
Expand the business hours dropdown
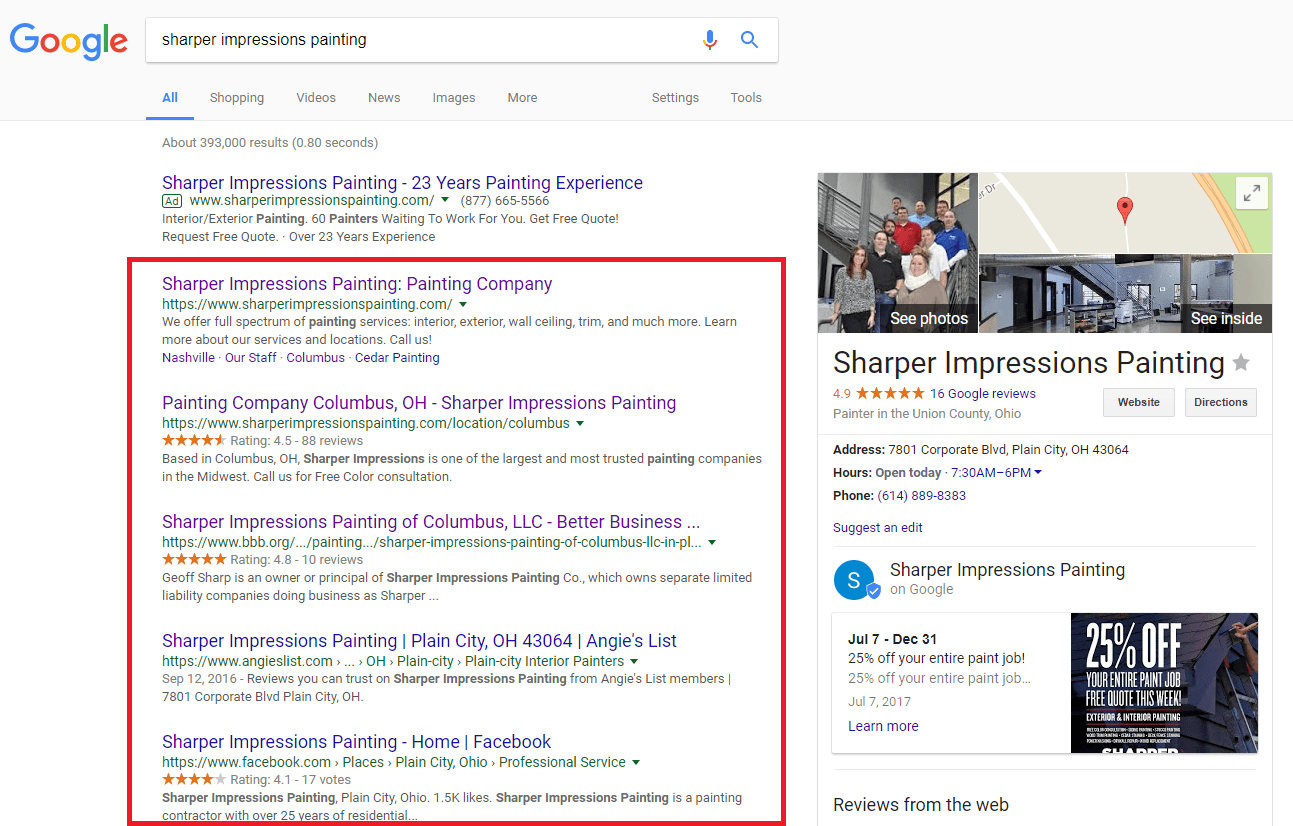pos(1038,473)
